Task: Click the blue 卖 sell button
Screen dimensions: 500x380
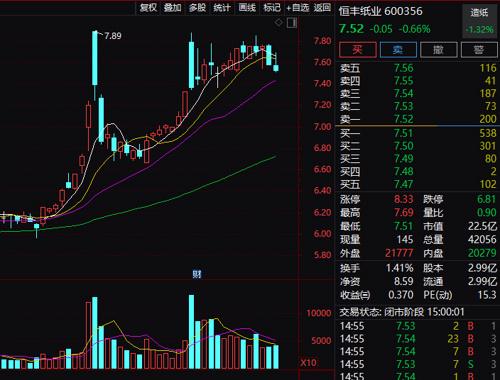Action: click(398, 50)
